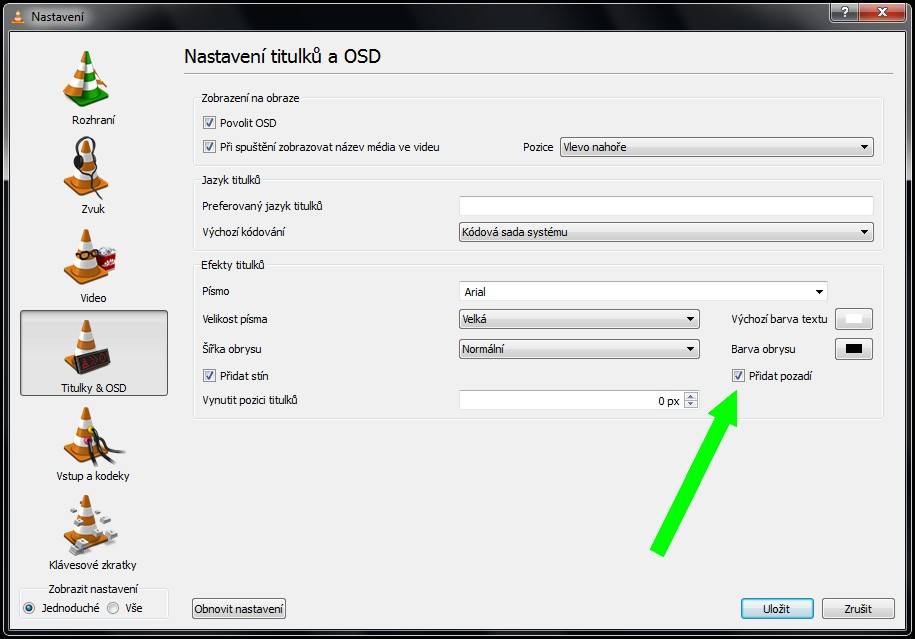Viewport: 915px width, 639px height.
Task: Click the VLC cone icon in title bar
Action: coord(18,16)
